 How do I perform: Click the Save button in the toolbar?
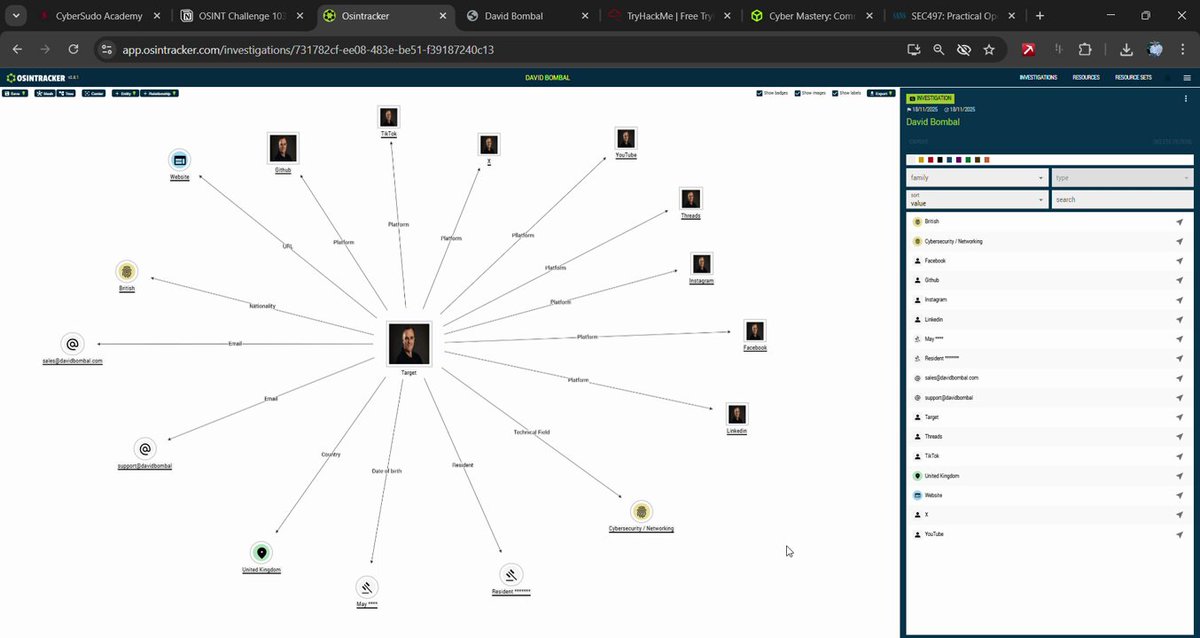(x=15, y=93)
